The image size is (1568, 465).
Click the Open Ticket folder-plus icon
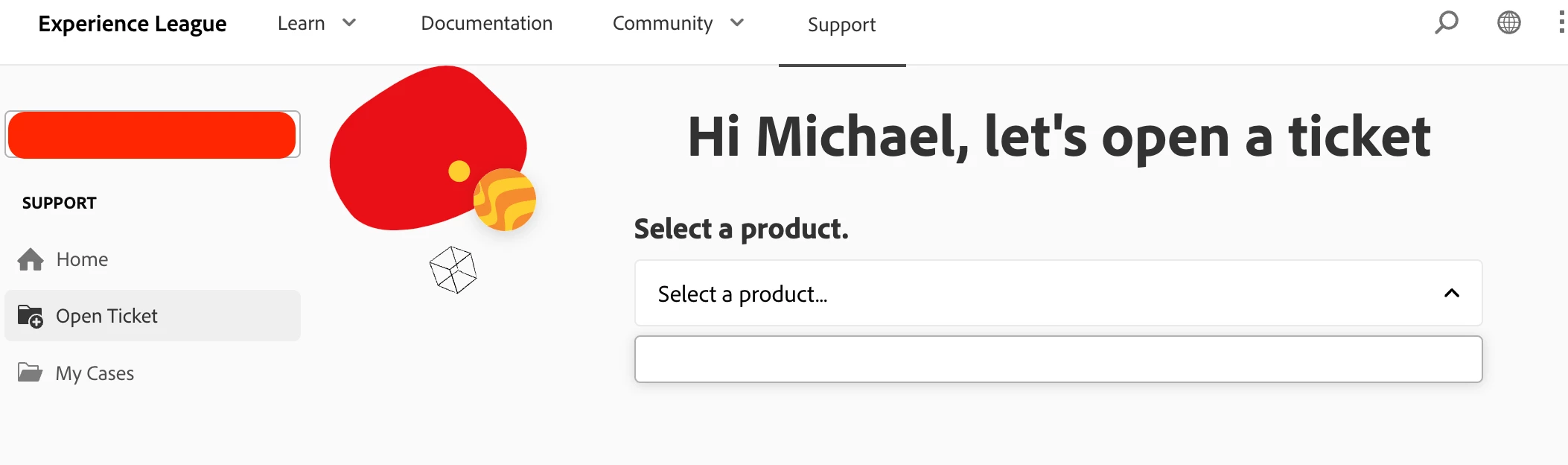point(31,316)
